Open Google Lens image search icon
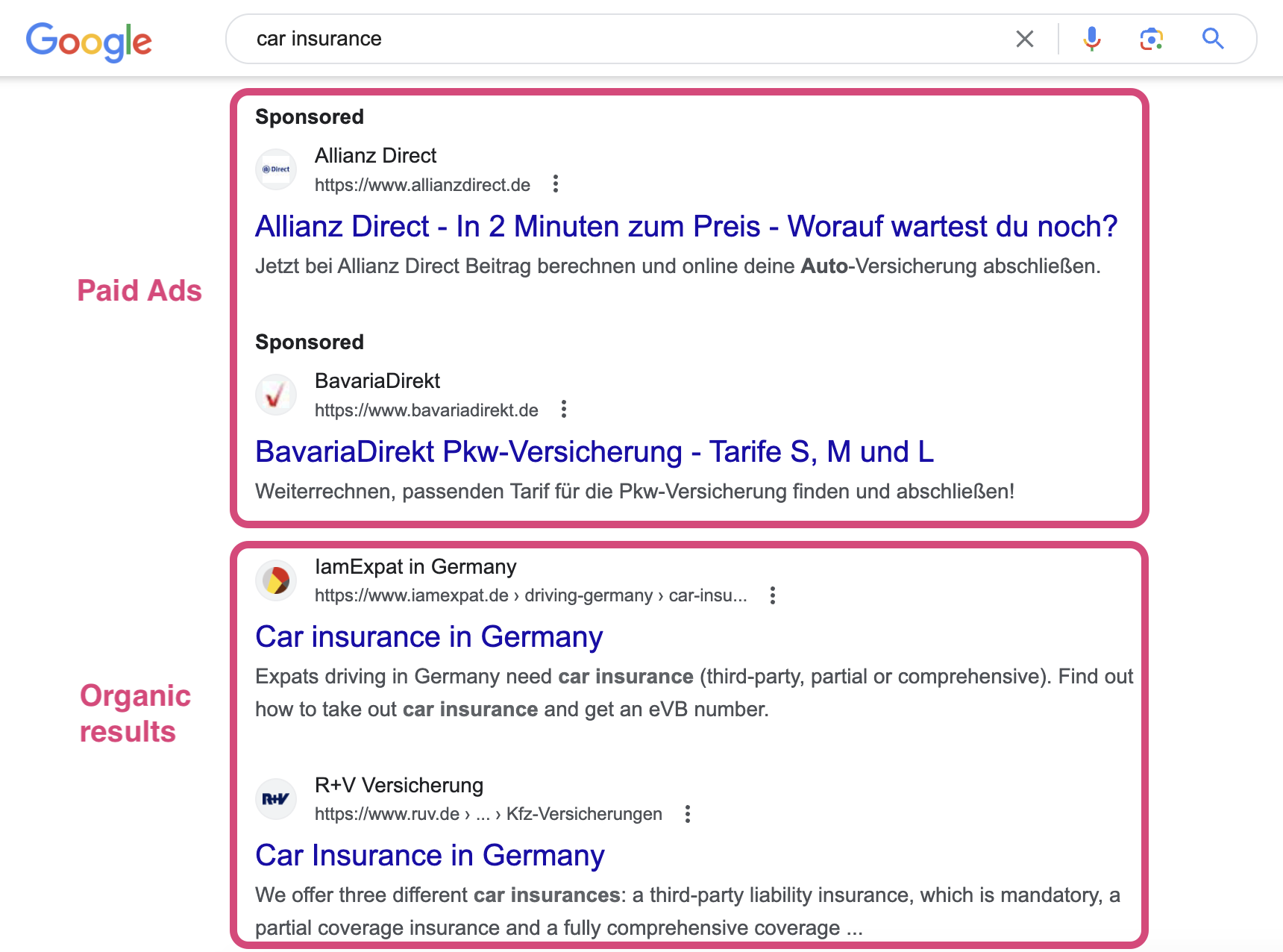1283x952 pixels. point(1152,39)
